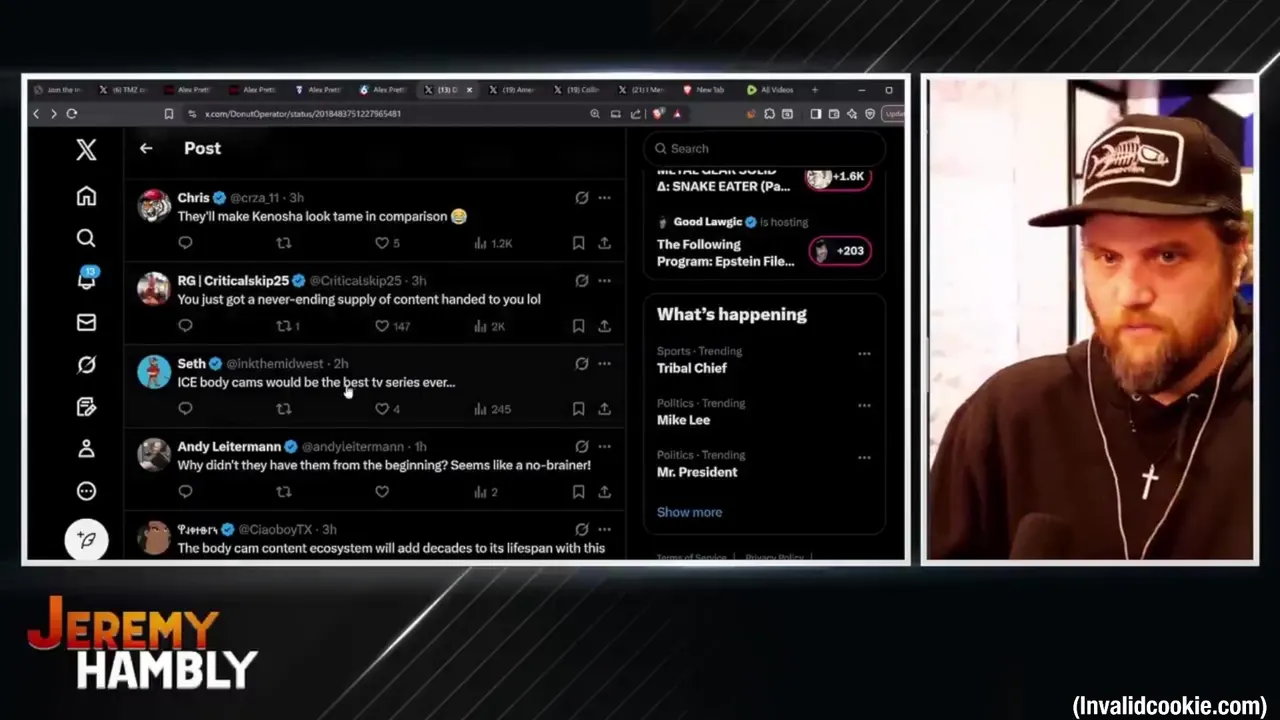Open the browser extensions puzzle icon
This screenshot has height=720, width=1280.
pos(769,114)
